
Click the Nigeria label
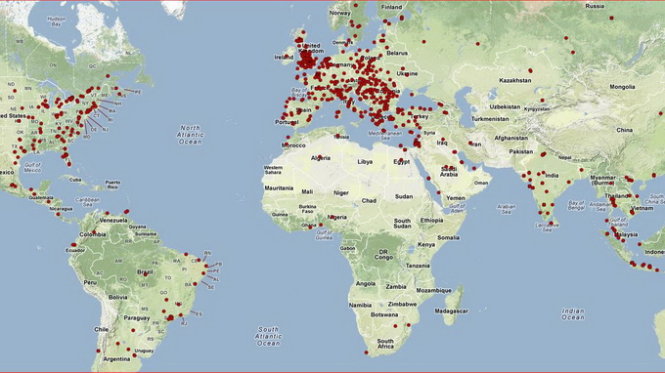coord(338,217)
